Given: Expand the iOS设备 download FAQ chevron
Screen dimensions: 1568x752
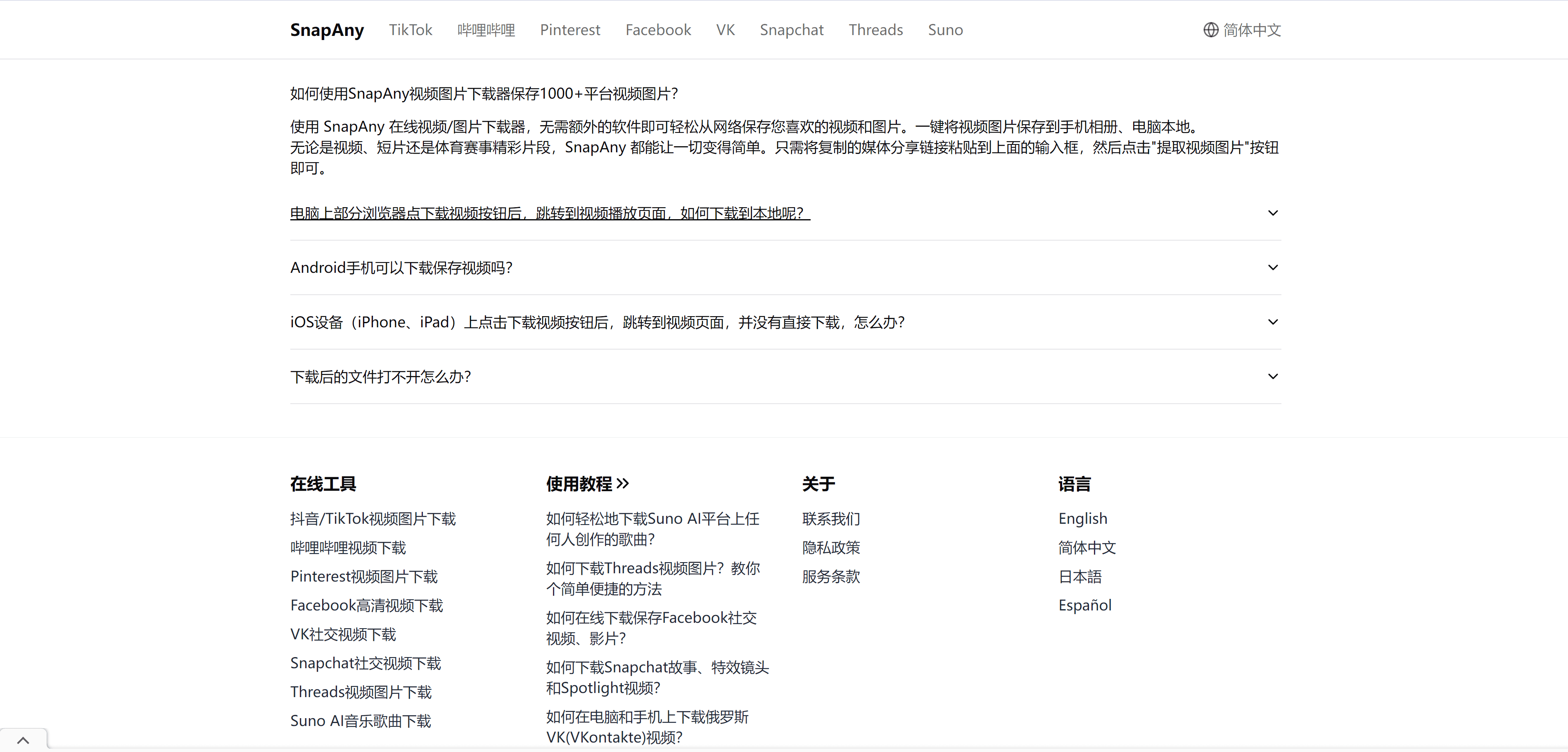Looking at the screenshot, I should pos(1272,322).
